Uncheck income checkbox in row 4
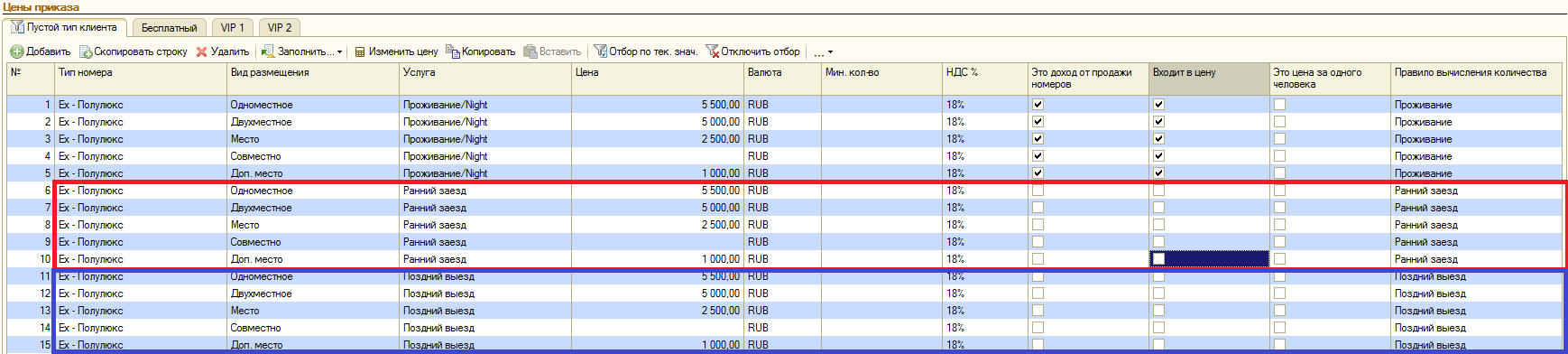 [x=1038, y=156]
